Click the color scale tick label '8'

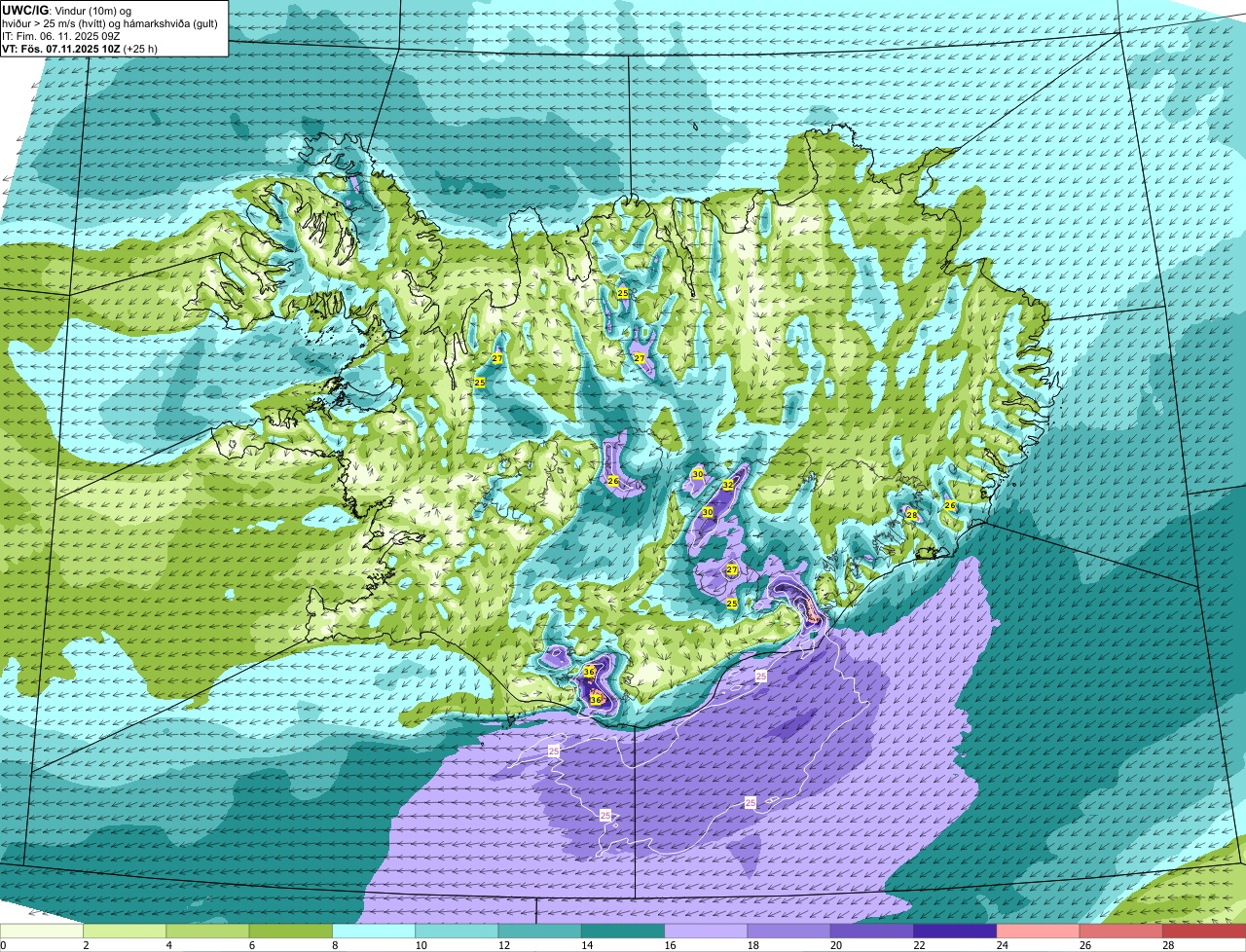coord(335,945)
